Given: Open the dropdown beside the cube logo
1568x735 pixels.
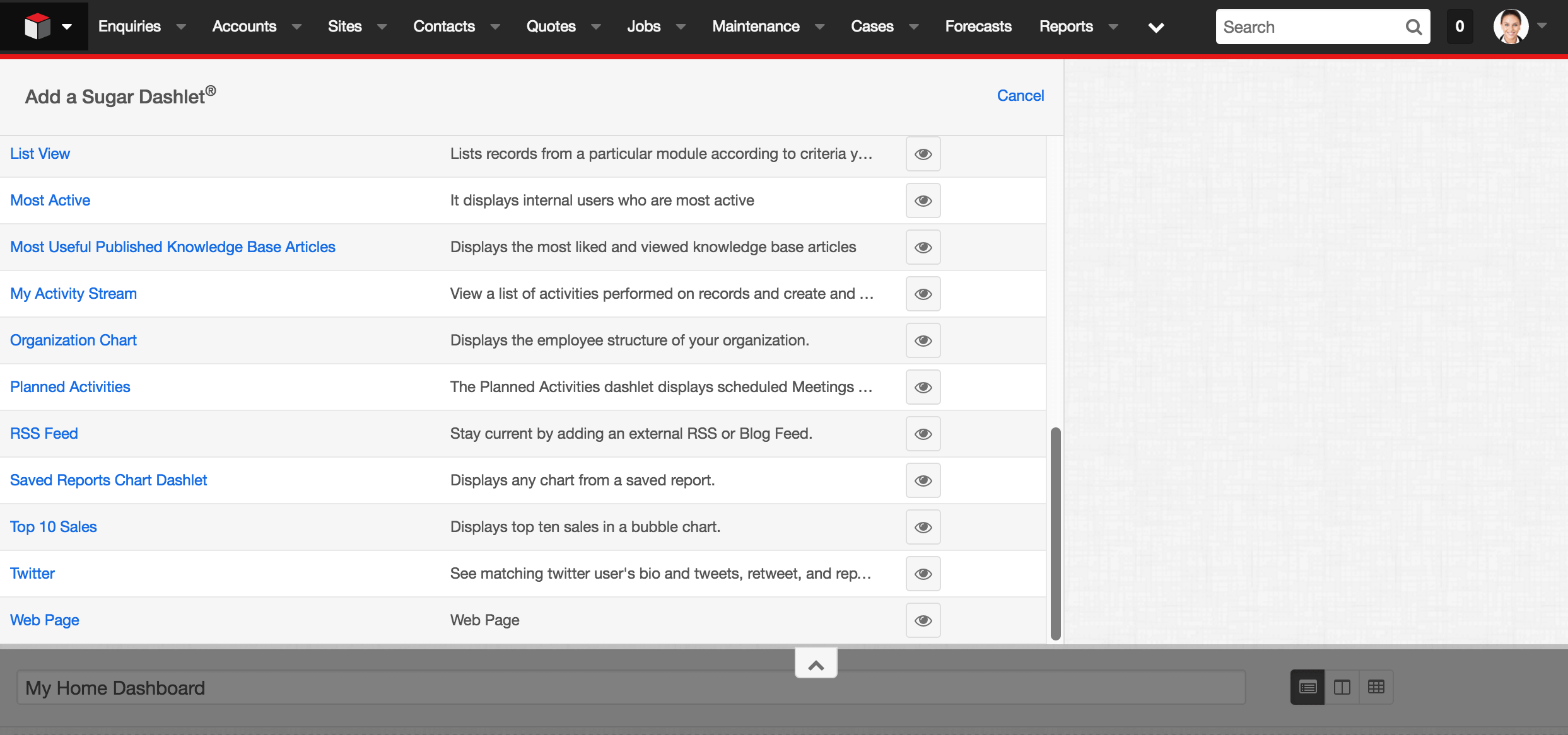Looking at the screenshot, I should pyautogui.click(x=67, y=26).
